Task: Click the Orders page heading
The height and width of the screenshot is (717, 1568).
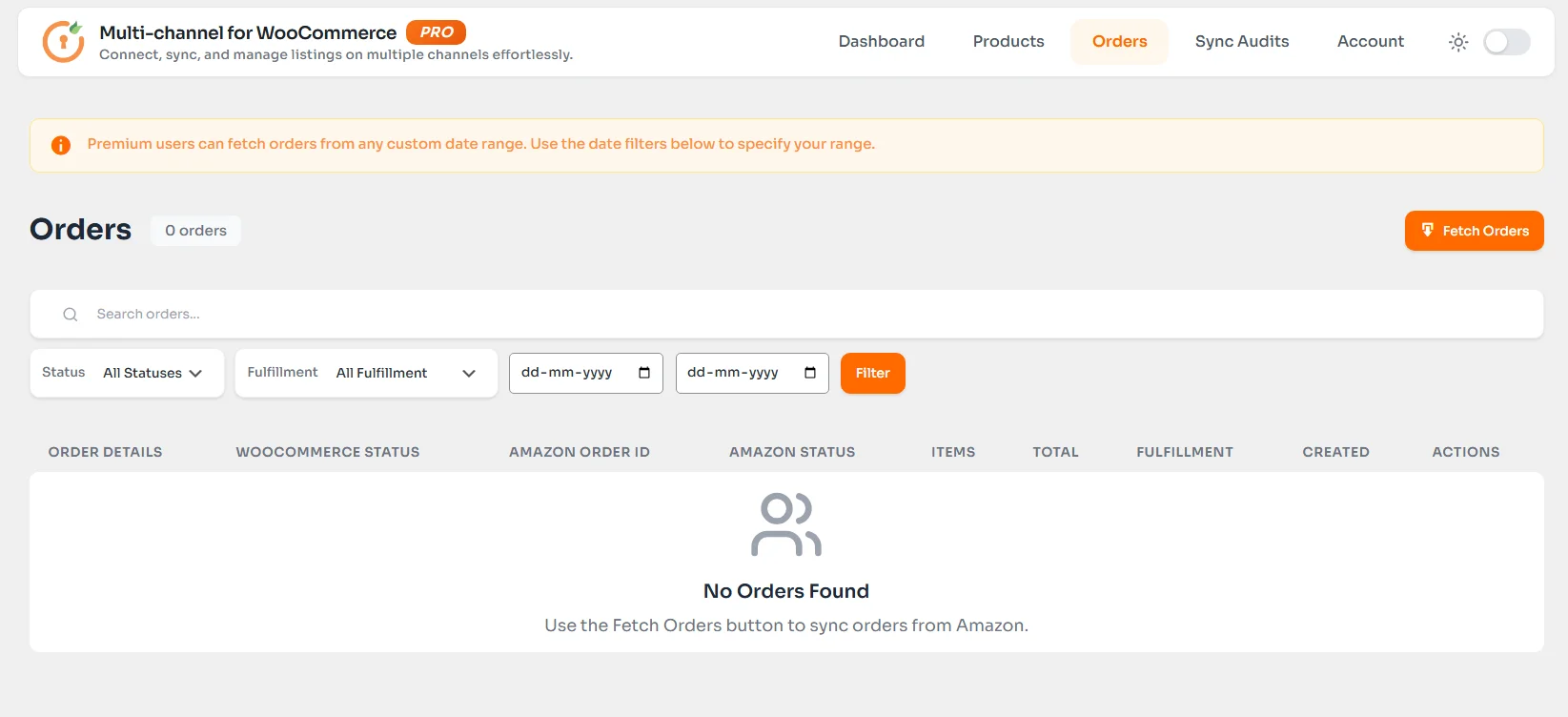Action: click(x=81, y=230)
